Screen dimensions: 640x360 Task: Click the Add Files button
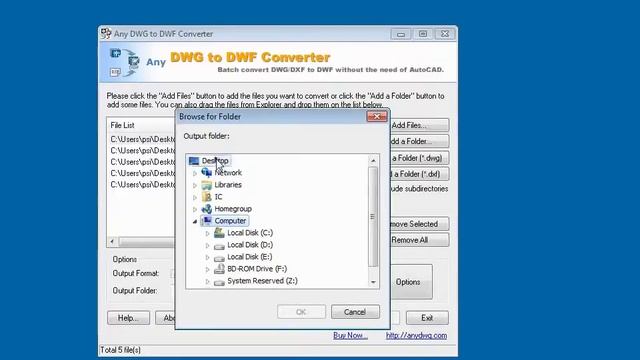coord(419,125)
